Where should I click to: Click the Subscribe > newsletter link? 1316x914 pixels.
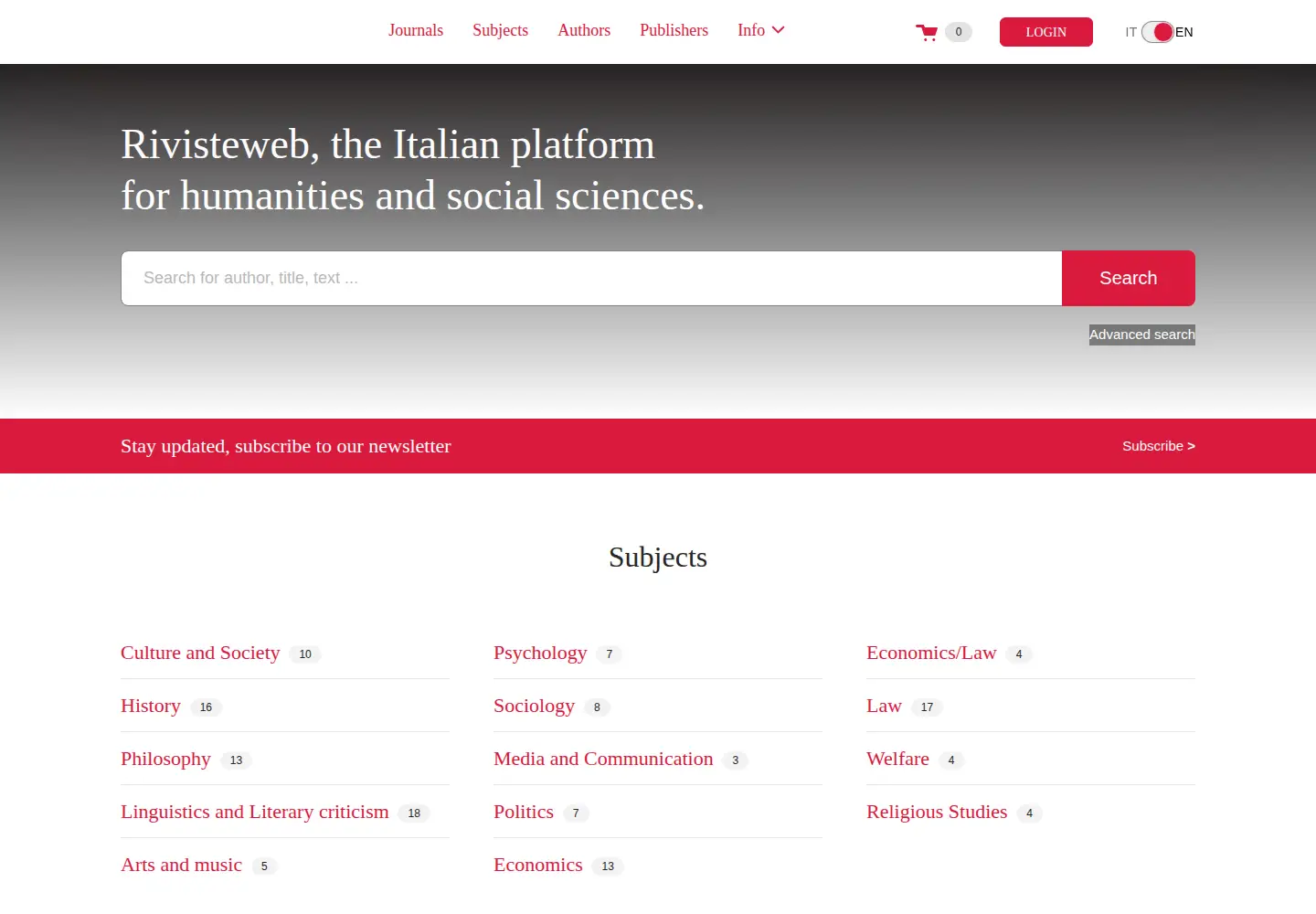coord(1158,446)
